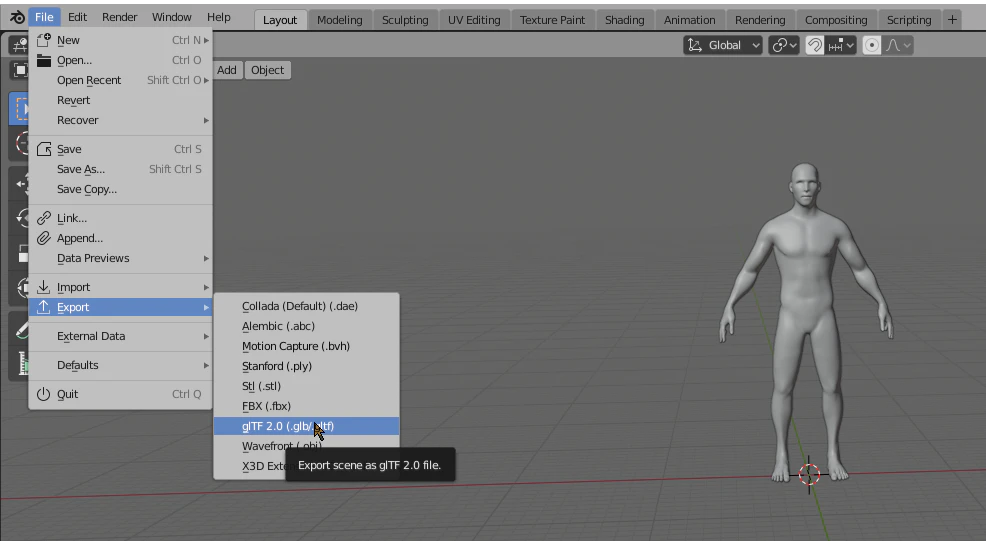Screen dimensions: 986x541
Task: Switch to the Sculpting workspace tab
Action: pos(405,20)
